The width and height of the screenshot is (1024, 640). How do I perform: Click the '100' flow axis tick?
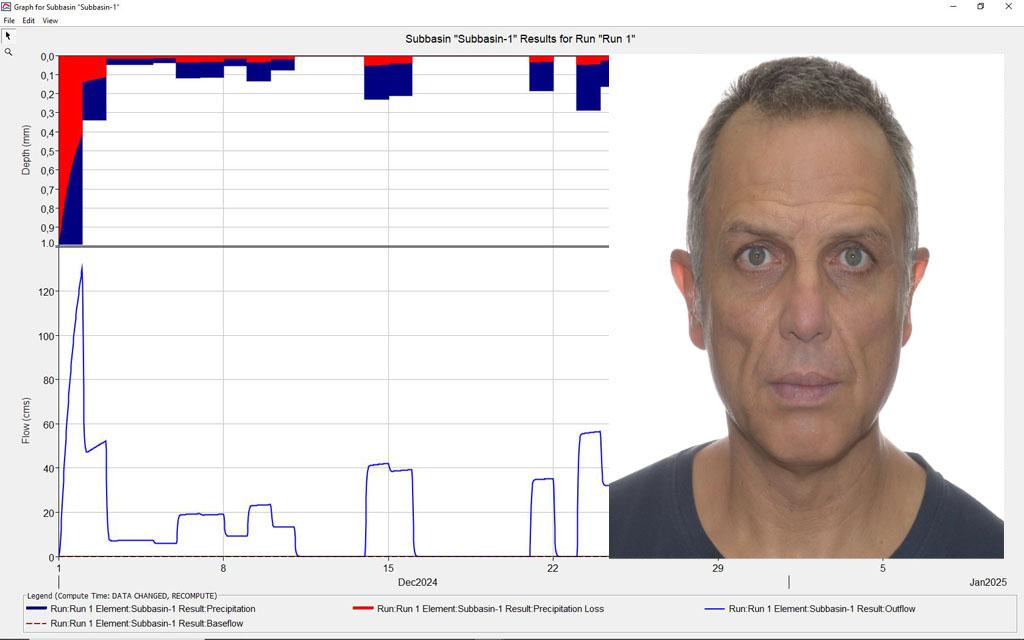[x=46, y=336]
